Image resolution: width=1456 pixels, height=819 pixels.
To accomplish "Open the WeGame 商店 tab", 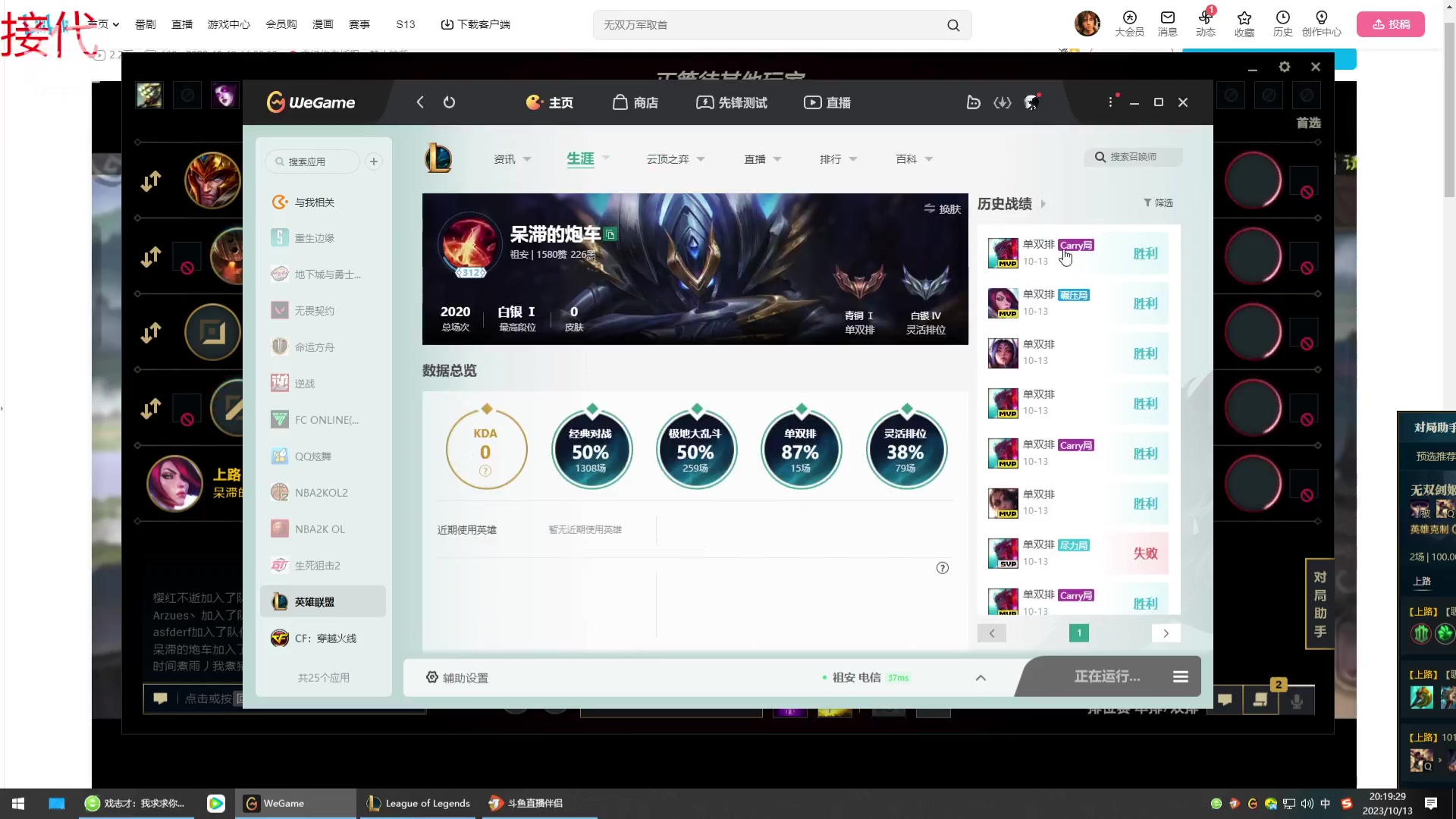I will 635,102.
